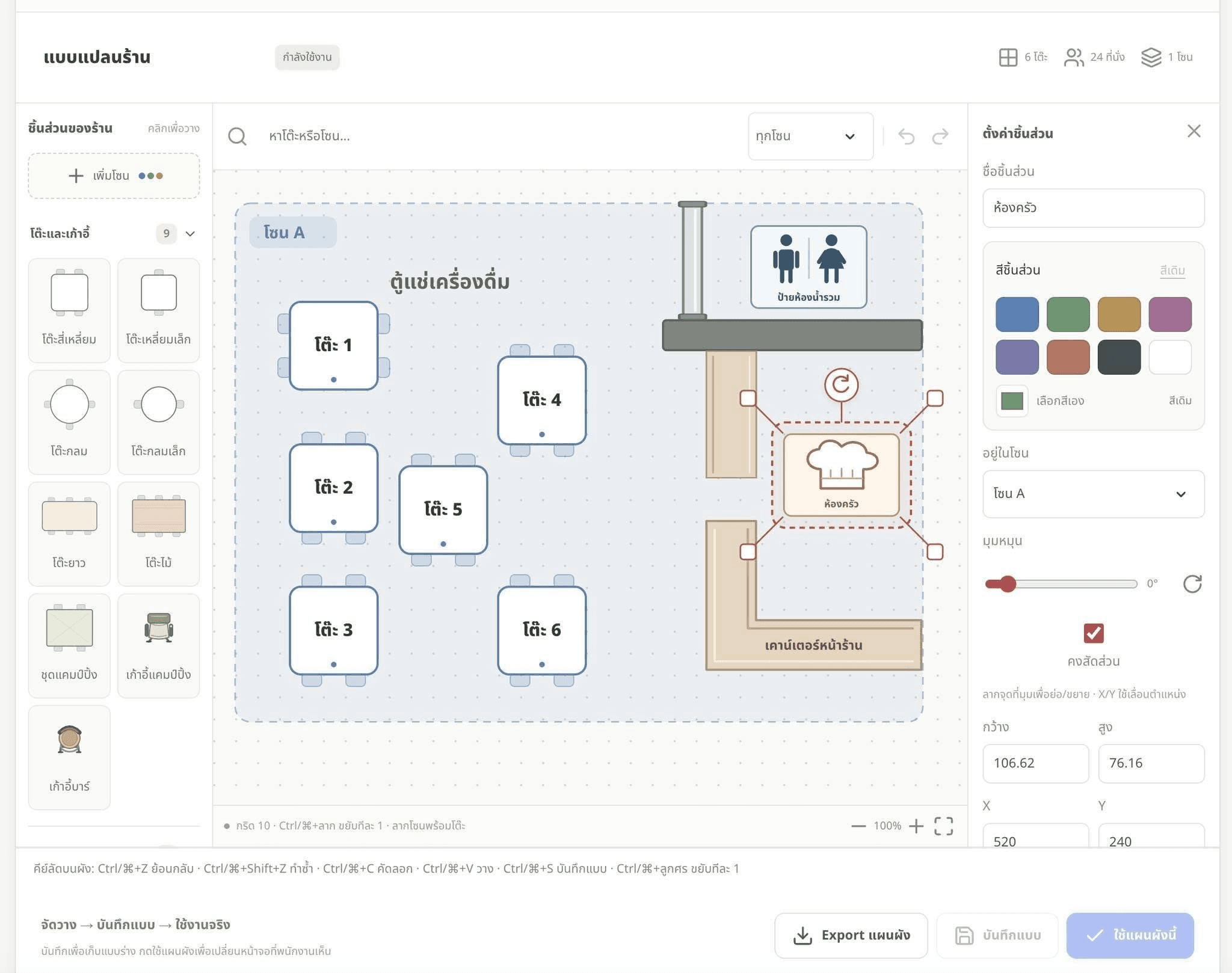This screenshot has height=973, width=1232.
Task: Add the เก้าอี้แคมป์ปิ้ง camping chair piece
Action: 158,646
